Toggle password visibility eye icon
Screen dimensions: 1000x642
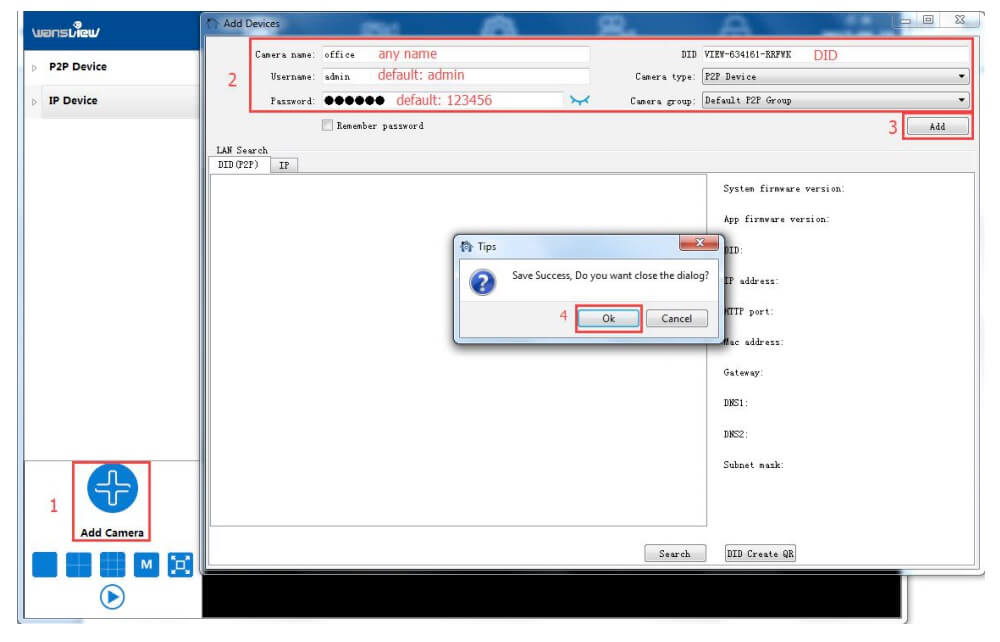coord(580,100)
